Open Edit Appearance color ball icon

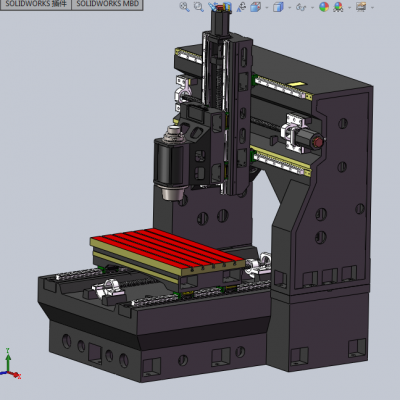pos(324,7)
